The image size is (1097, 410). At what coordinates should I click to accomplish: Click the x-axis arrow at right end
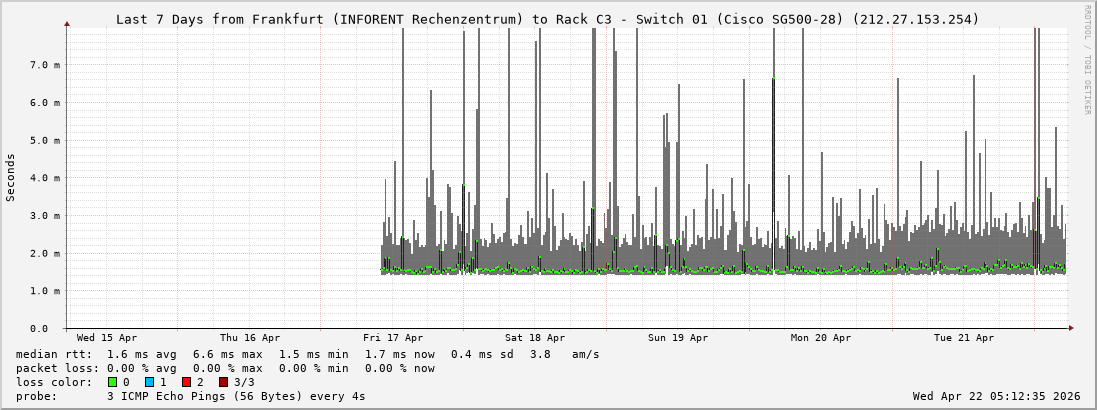(x=1070, y=328)
